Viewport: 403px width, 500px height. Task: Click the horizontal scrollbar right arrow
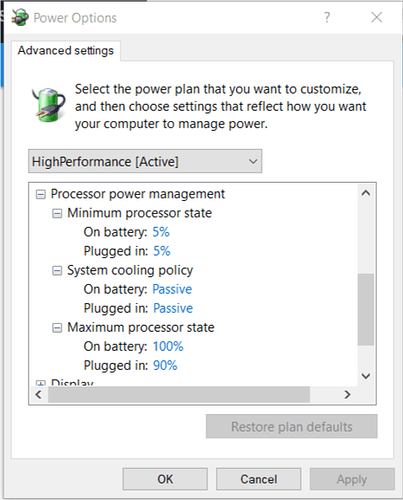tap(347, 395)
